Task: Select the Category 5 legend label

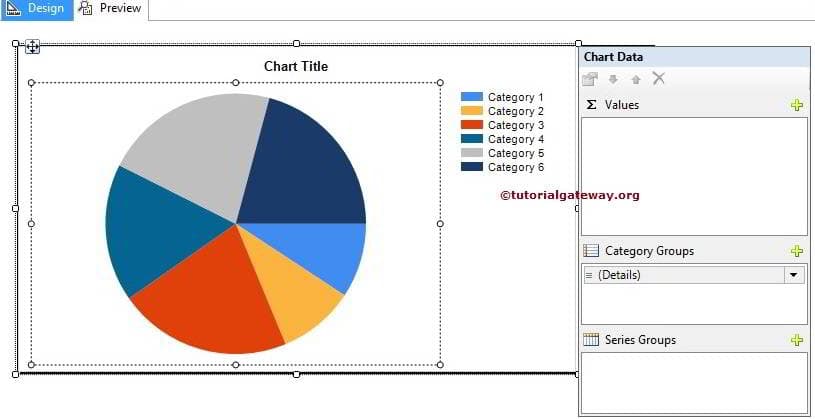Action: 516,153
